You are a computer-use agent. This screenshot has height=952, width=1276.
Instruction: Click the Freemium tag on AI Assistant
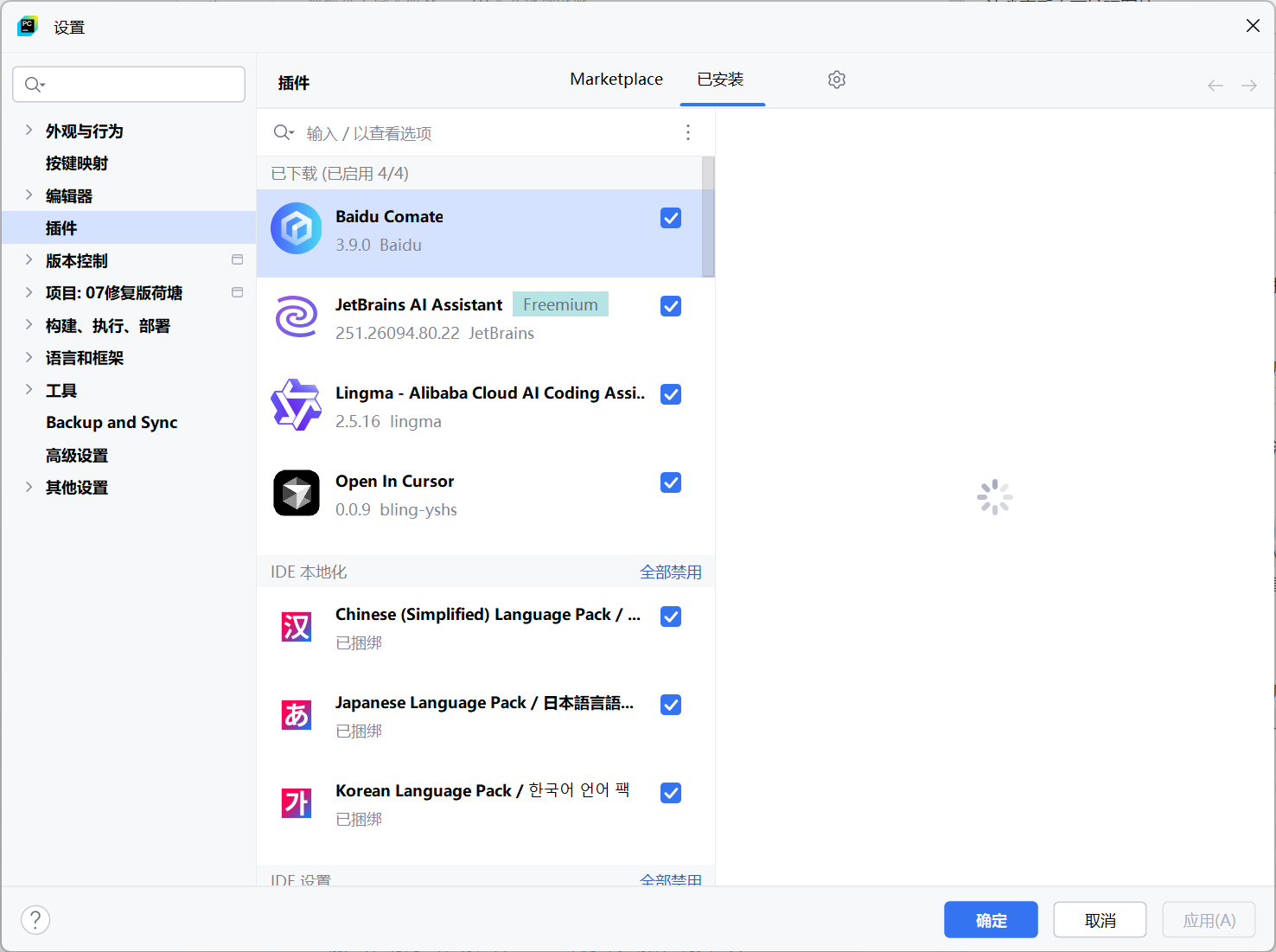(x=560, y=304)
